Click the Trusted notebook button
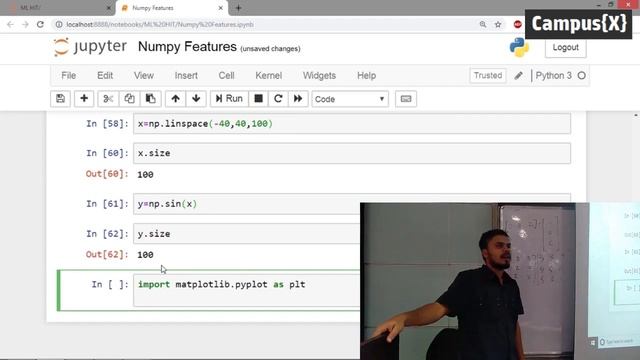The width and height of the screenshot is (640, 360). tap(488, 76)
